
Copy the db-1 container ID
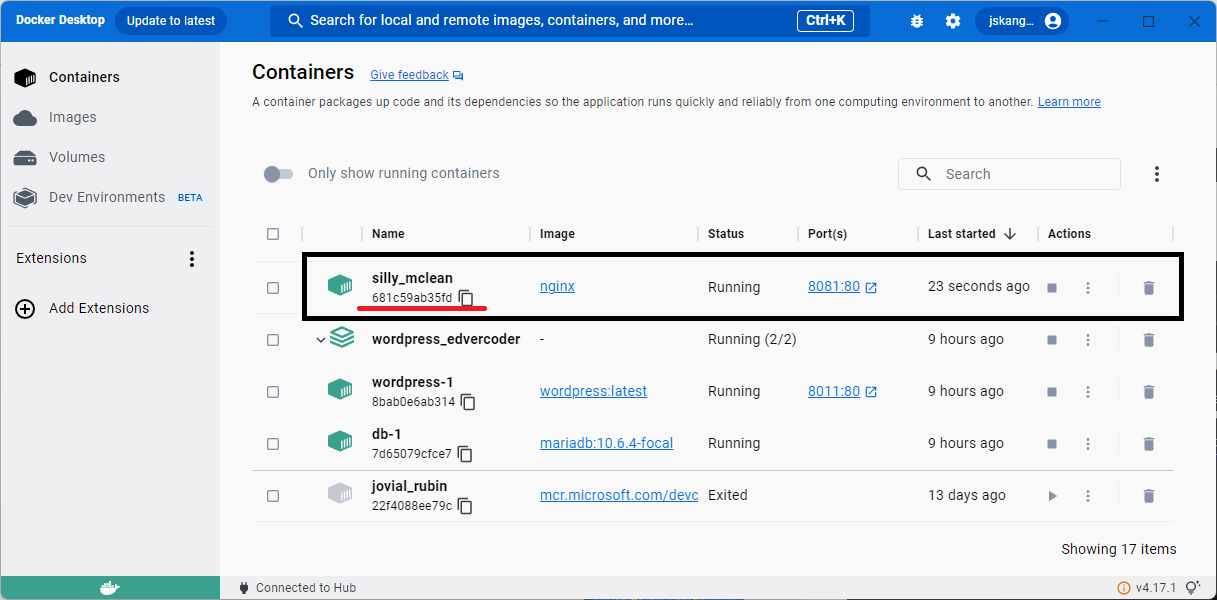465,454
